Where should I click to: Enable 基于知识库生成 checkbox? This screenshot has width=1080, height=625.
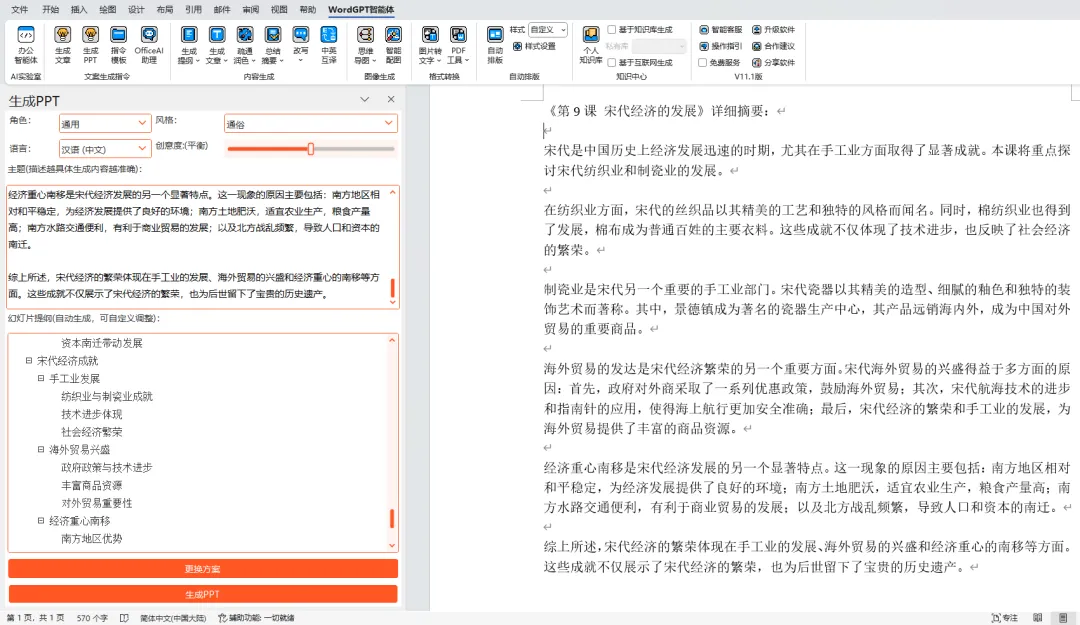(x=612, y=30)
